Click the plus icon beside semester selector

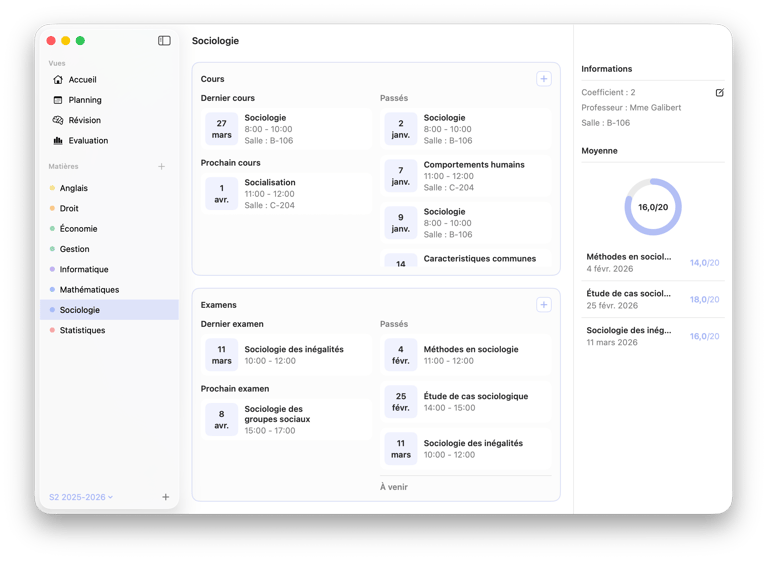coord(166,497)
